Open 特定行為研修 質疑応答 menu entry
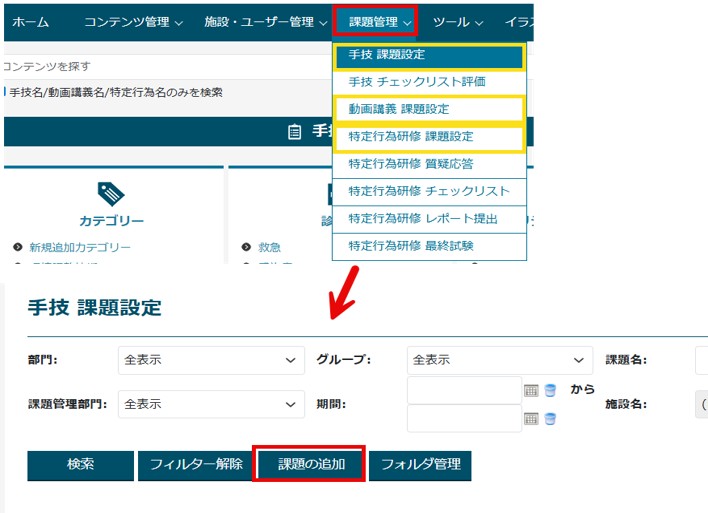Image resolution: width=708 pixels, height=513 pixels. pyautogui.click(x=429, y=164)
